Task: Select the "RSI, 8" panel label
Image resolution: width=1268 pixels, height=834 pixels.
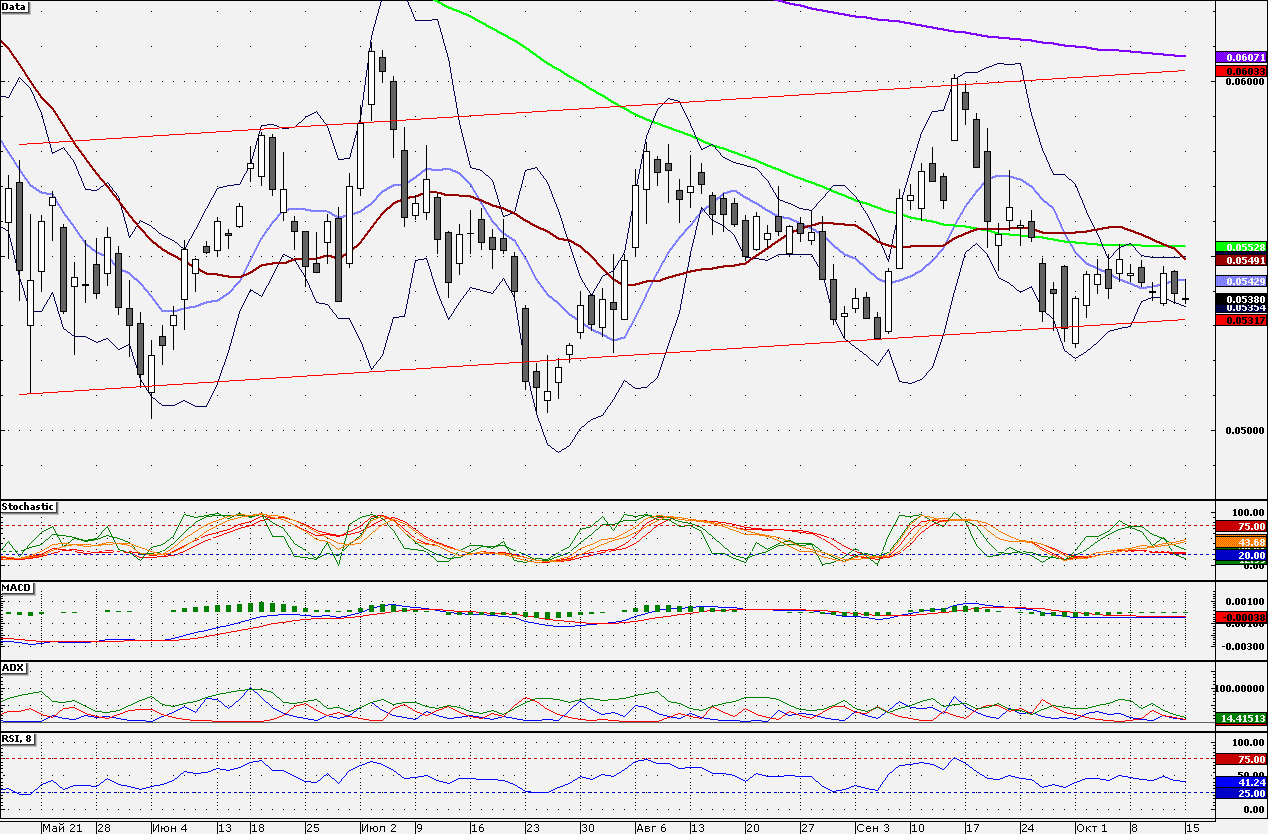Action: pyautogui.click(x=20, y=739)
